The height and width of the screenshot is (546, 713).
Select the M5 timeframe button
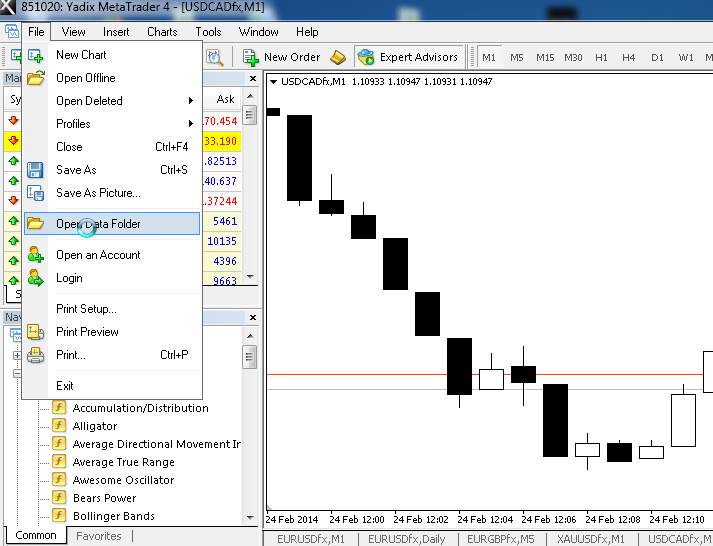coord(517,58)
